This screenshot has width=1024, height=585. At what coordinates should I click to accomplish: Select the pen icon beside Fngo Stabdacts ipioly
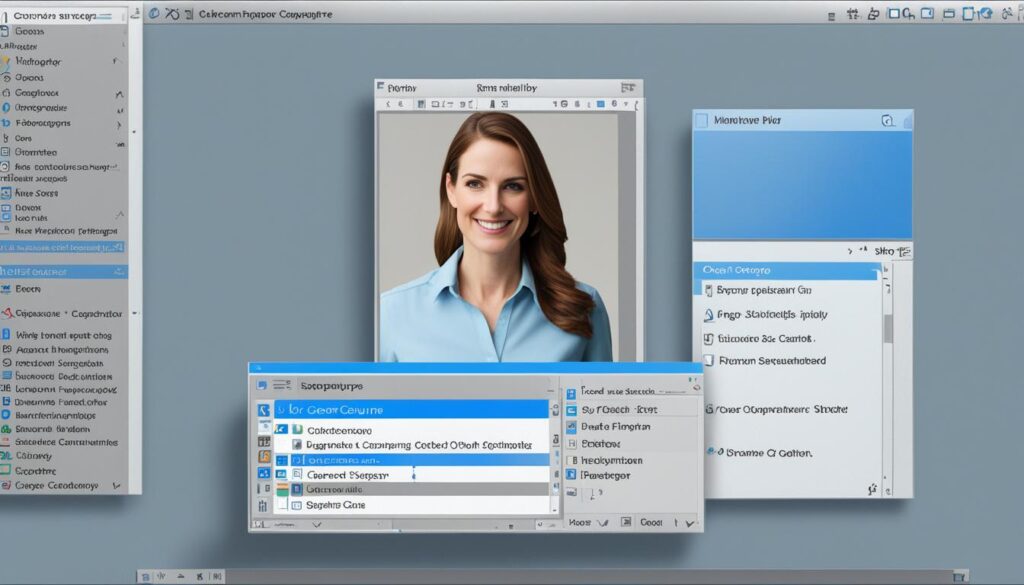(709, 313)
